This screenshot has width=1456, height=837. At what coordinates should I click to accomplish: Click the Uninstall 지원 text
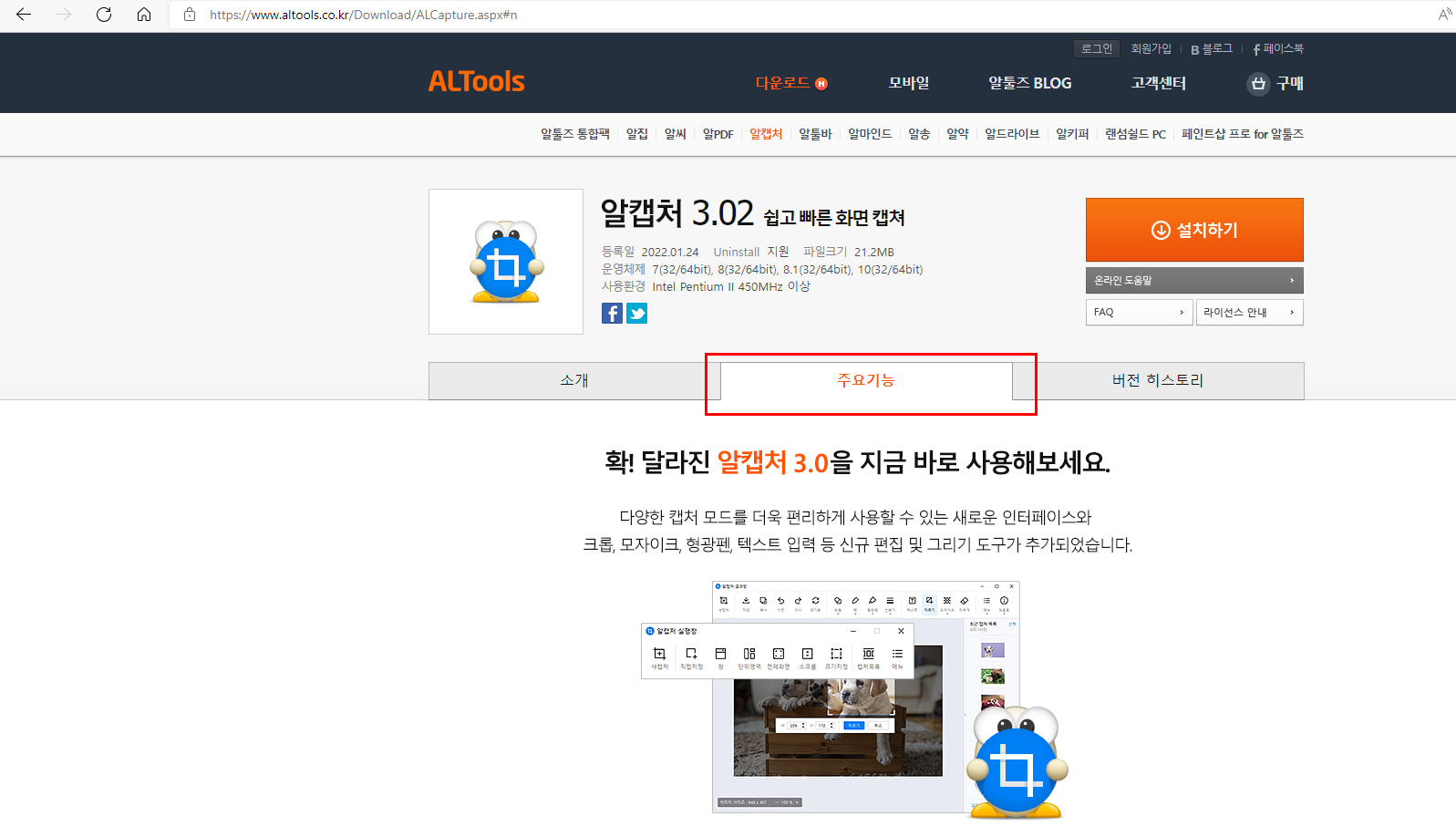751,252
